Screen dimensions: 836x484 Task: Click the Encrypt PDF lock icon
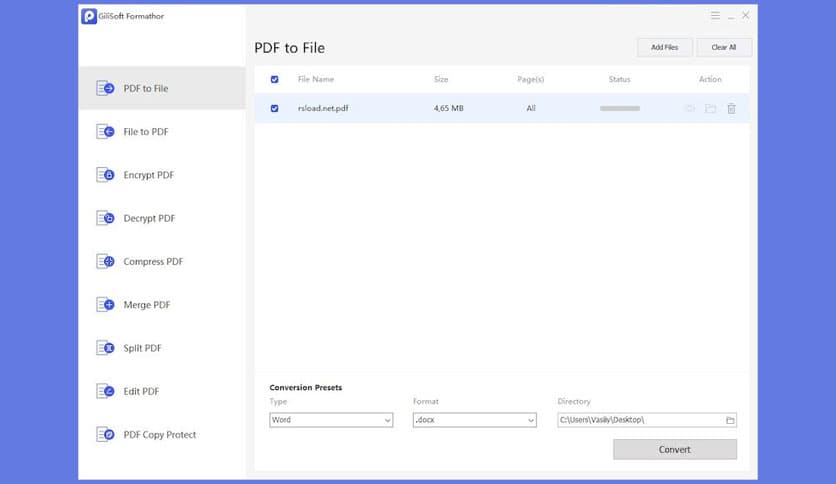pos(105,174)
